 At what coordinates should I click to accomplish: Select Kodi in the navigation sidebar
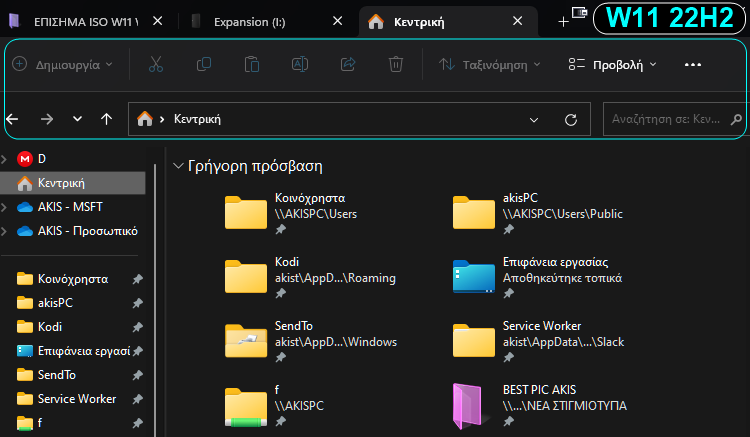click(x=50, y=327)
